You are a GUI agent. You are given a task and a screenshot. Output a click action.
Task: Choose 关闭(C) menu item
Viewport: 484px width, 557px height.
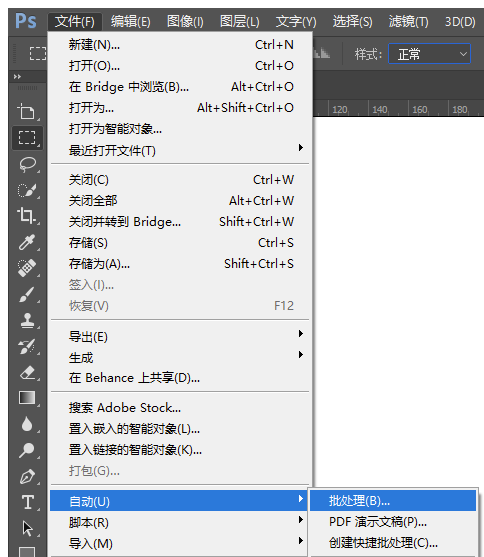181,180
